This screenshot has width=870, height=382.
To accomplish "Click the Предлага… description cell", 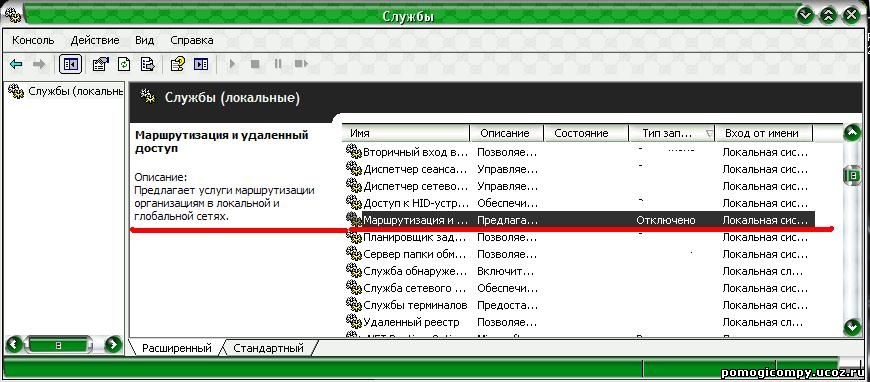I will click(x=507, y=220).
